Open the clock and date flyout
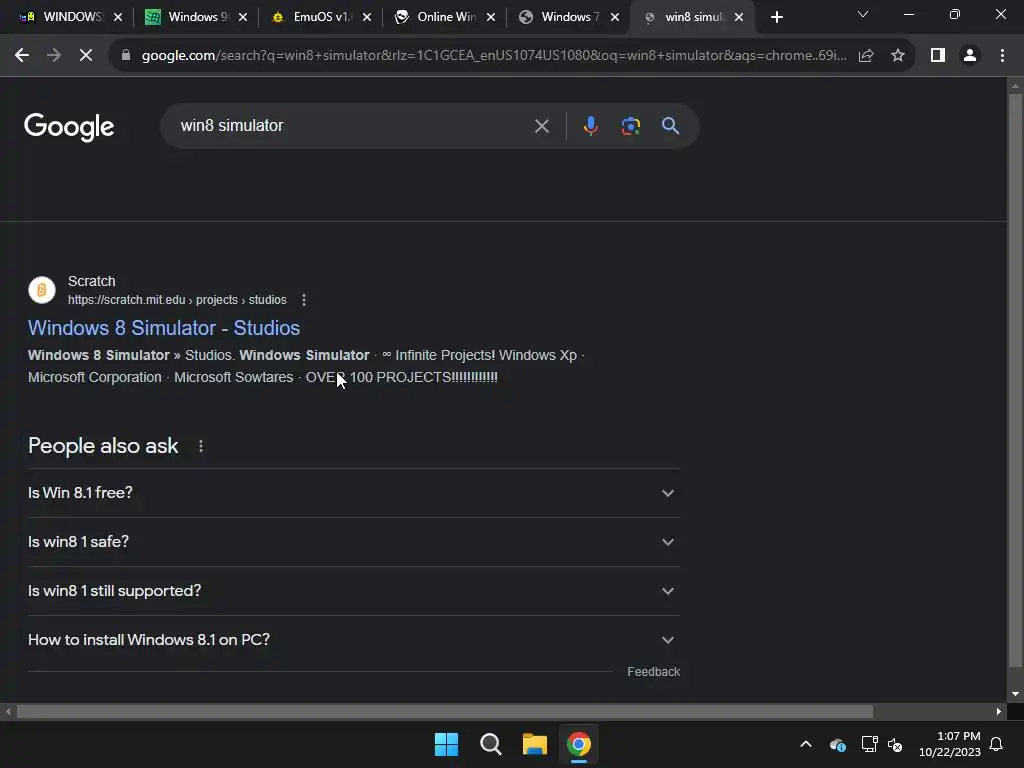 point(950,744)
